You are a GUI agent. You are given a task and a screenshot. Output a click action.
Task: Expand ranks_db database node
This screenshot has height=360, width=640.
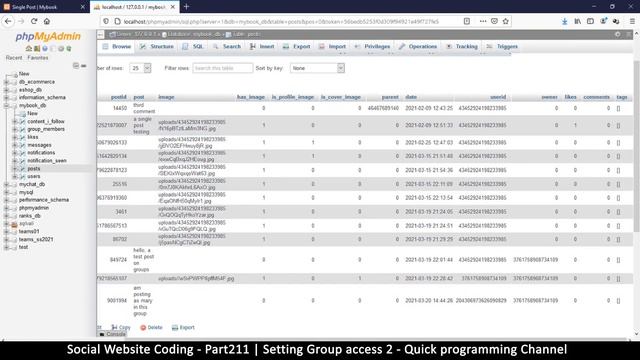pyautogui.click(x=6, y=216)
